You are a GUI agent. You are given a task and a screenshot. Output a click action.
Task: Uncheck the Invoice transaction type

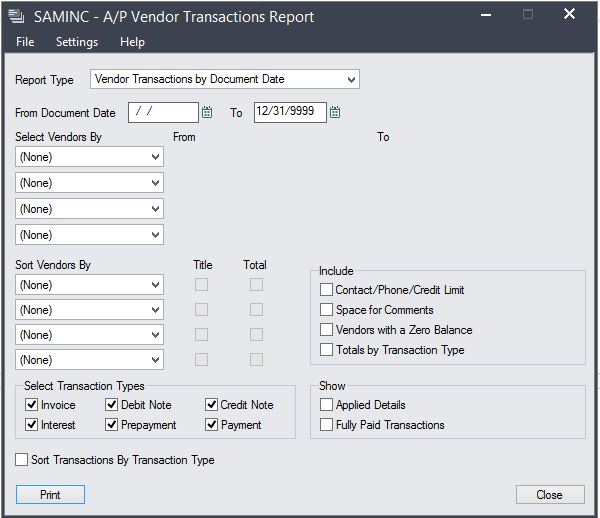point(31,404)
